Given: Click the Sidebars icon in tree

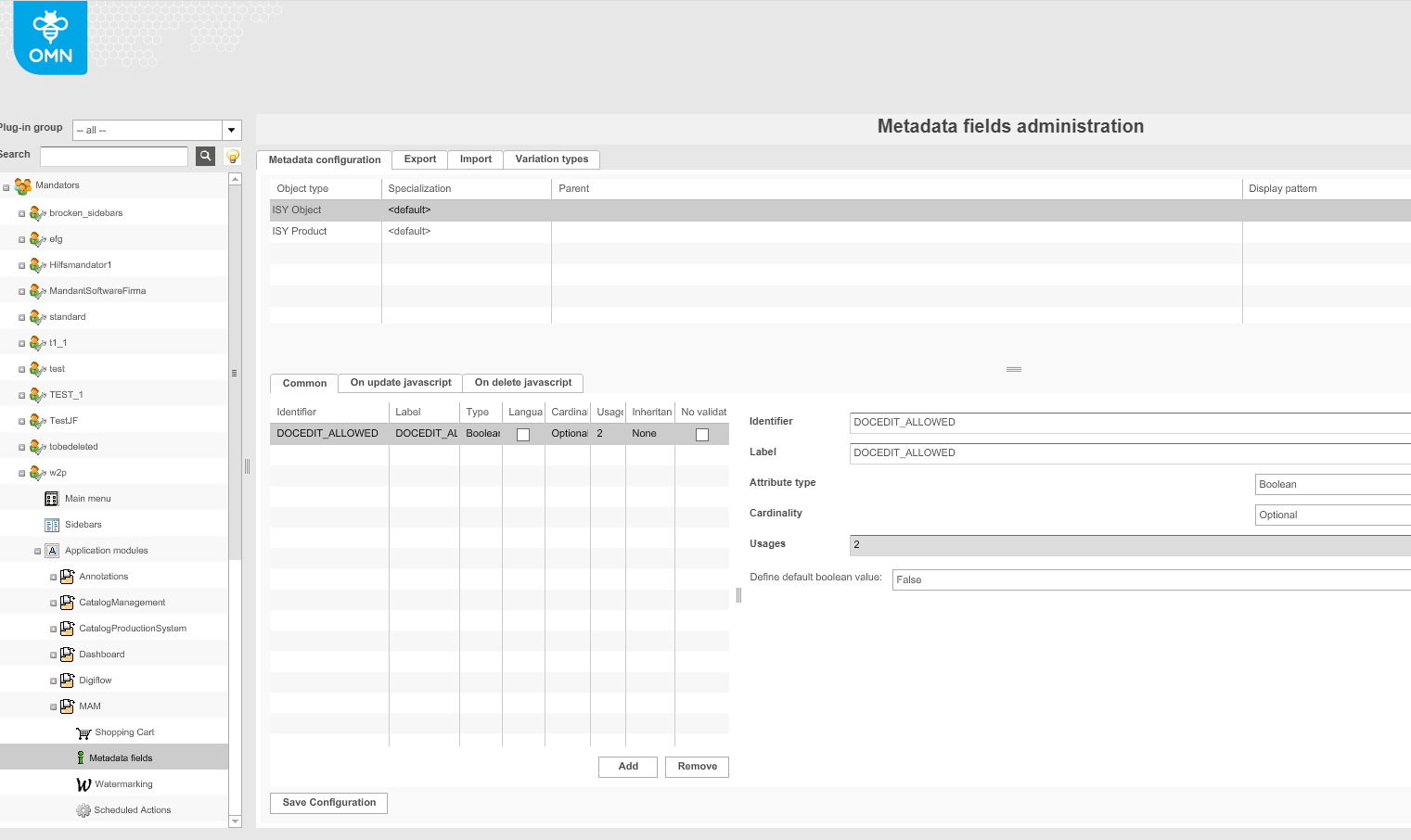Looking at the screenshot, I should click(x=52, y=525).
